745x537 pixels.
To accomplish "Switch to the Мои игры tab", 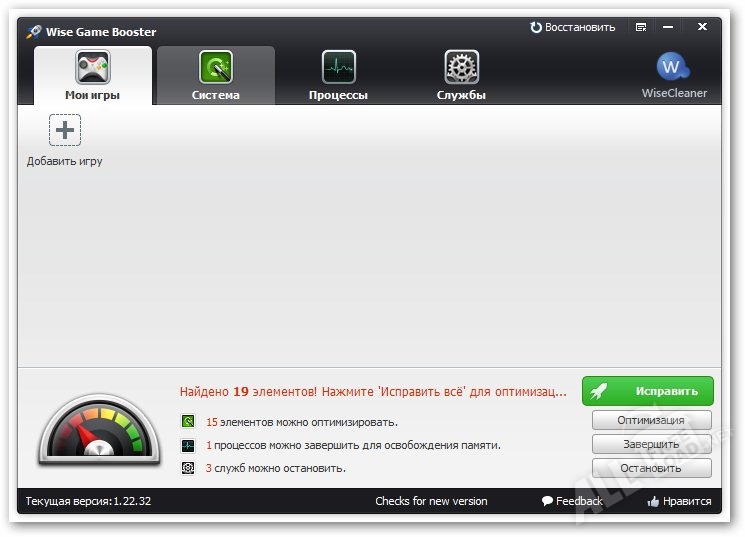I will pos(93,76).
